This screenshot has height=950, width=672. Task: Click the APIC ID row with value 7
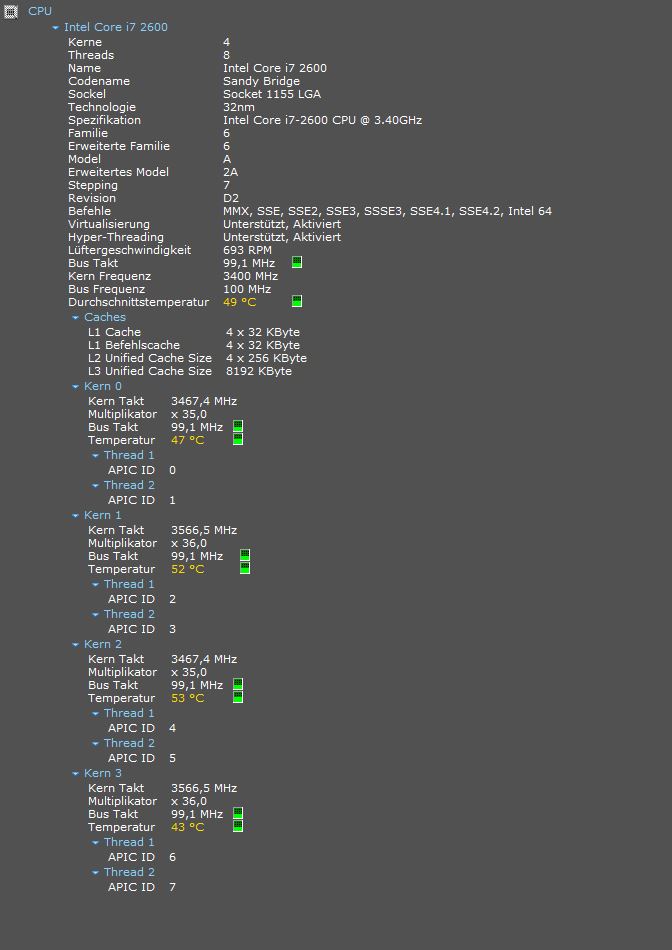142,887
